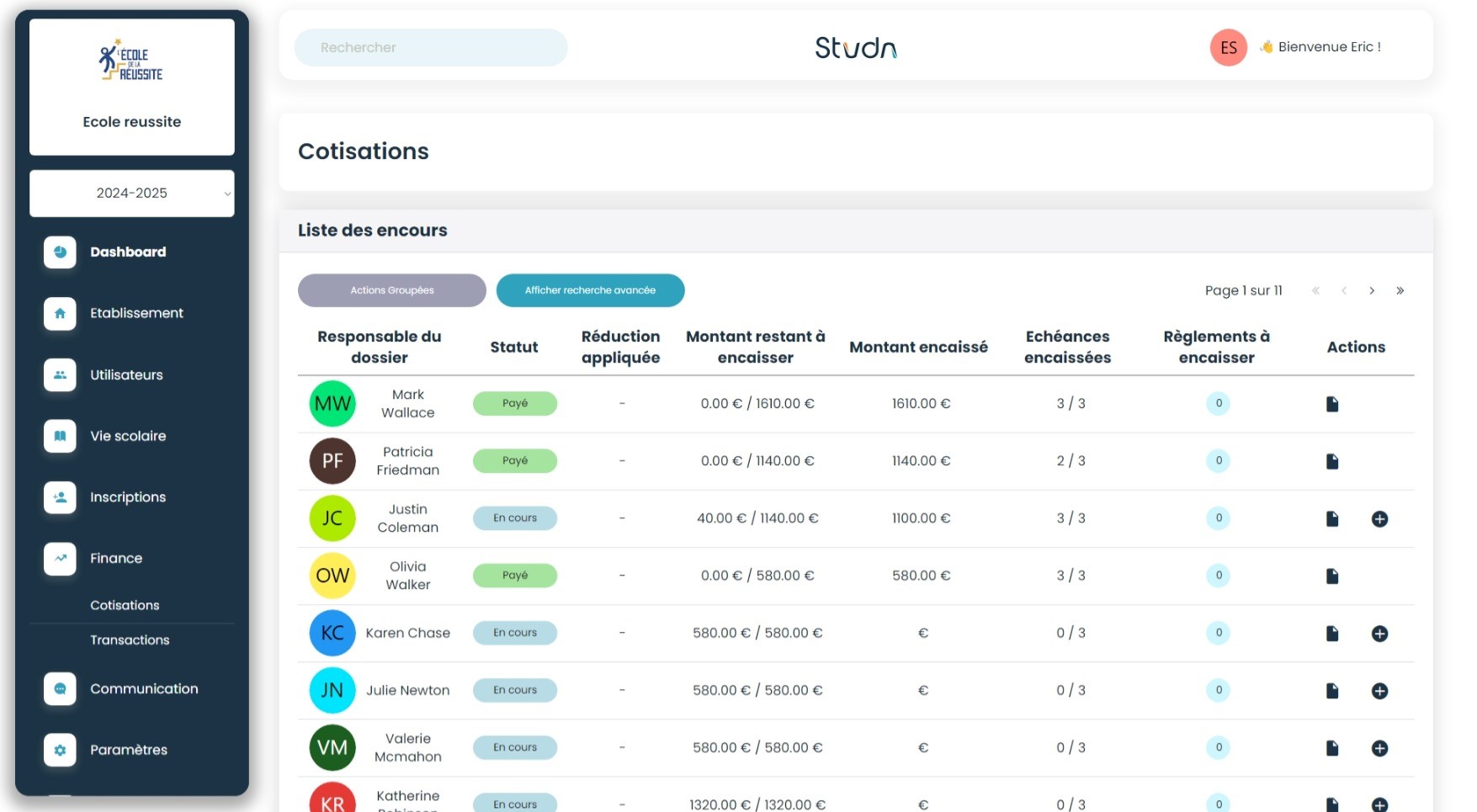Click the Actions Groupées button
This screenshot has width=1477, height=812.
392,290
